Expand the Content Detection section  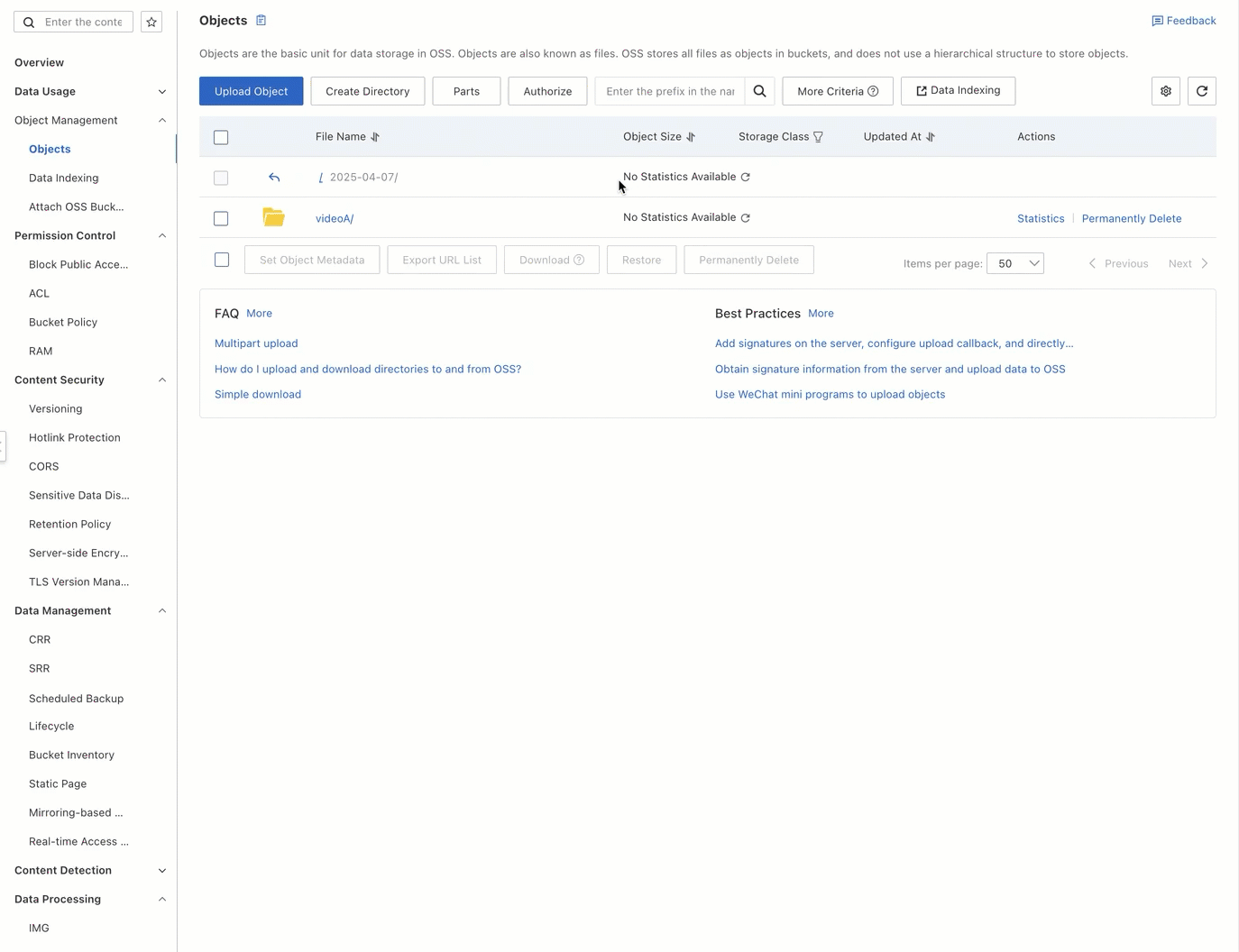pyautogui.click(x=162, y=870)
